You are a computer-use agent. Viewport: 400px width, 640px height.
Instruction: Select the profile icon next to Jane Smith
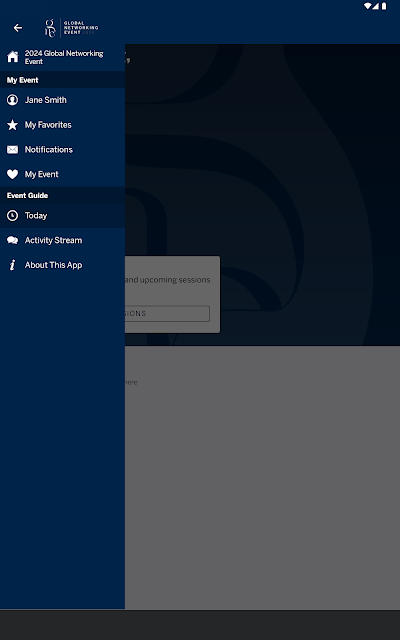point(13,100)
